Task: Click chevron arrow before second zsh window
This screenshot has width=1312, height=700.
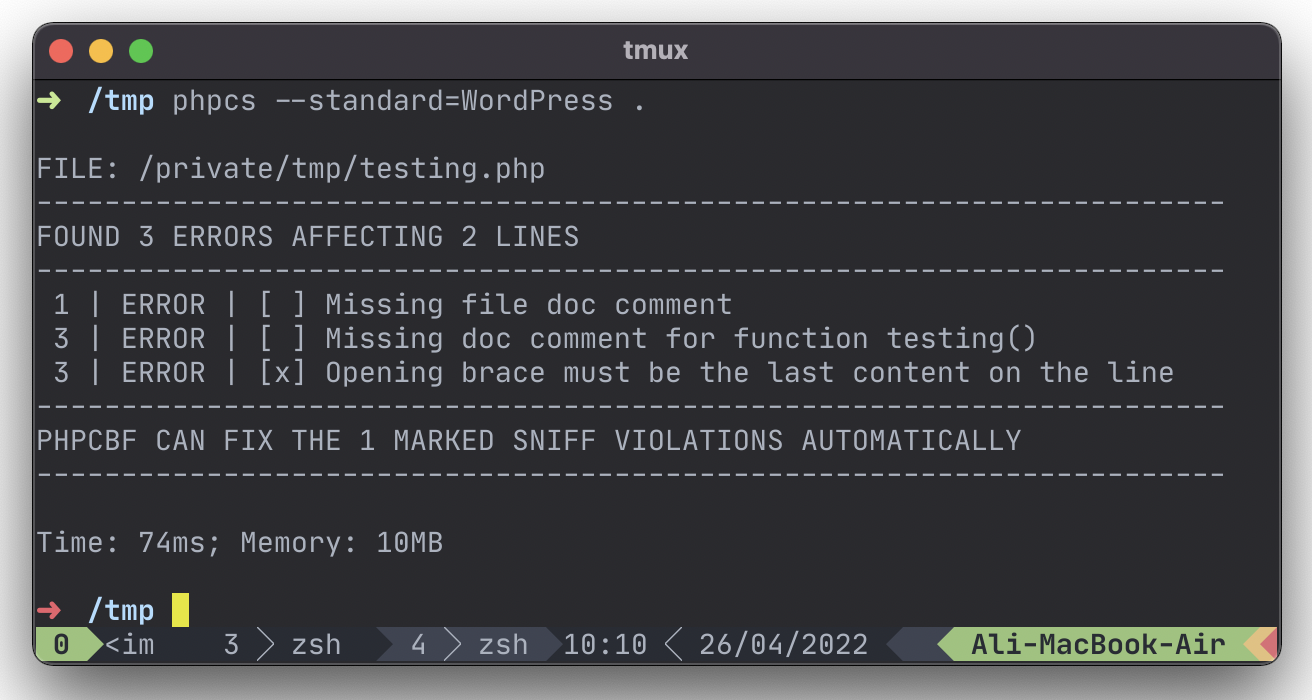Action: [x=453, y=645]
